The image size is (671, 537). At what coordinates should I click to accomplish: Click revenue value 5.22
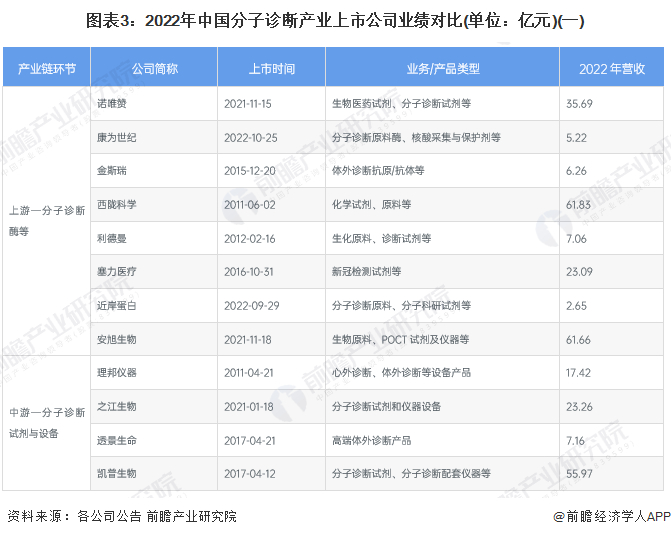point(576,137)
